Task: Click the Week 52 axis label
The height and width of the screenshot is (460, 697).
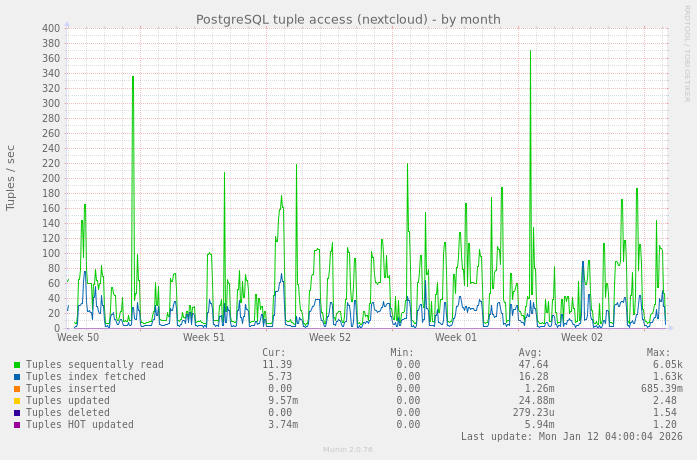Action: tap(330, 337)
